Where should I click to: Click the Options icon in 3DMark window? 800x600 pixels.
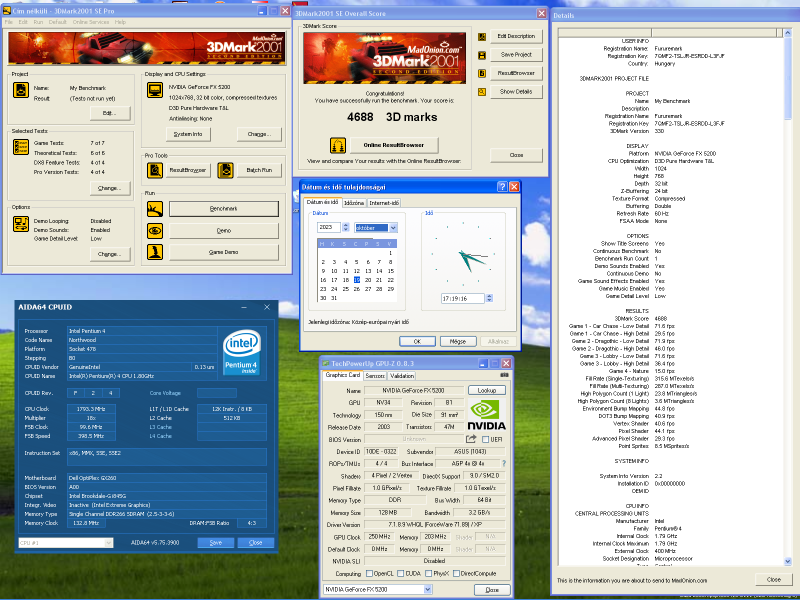coord(20,224)
